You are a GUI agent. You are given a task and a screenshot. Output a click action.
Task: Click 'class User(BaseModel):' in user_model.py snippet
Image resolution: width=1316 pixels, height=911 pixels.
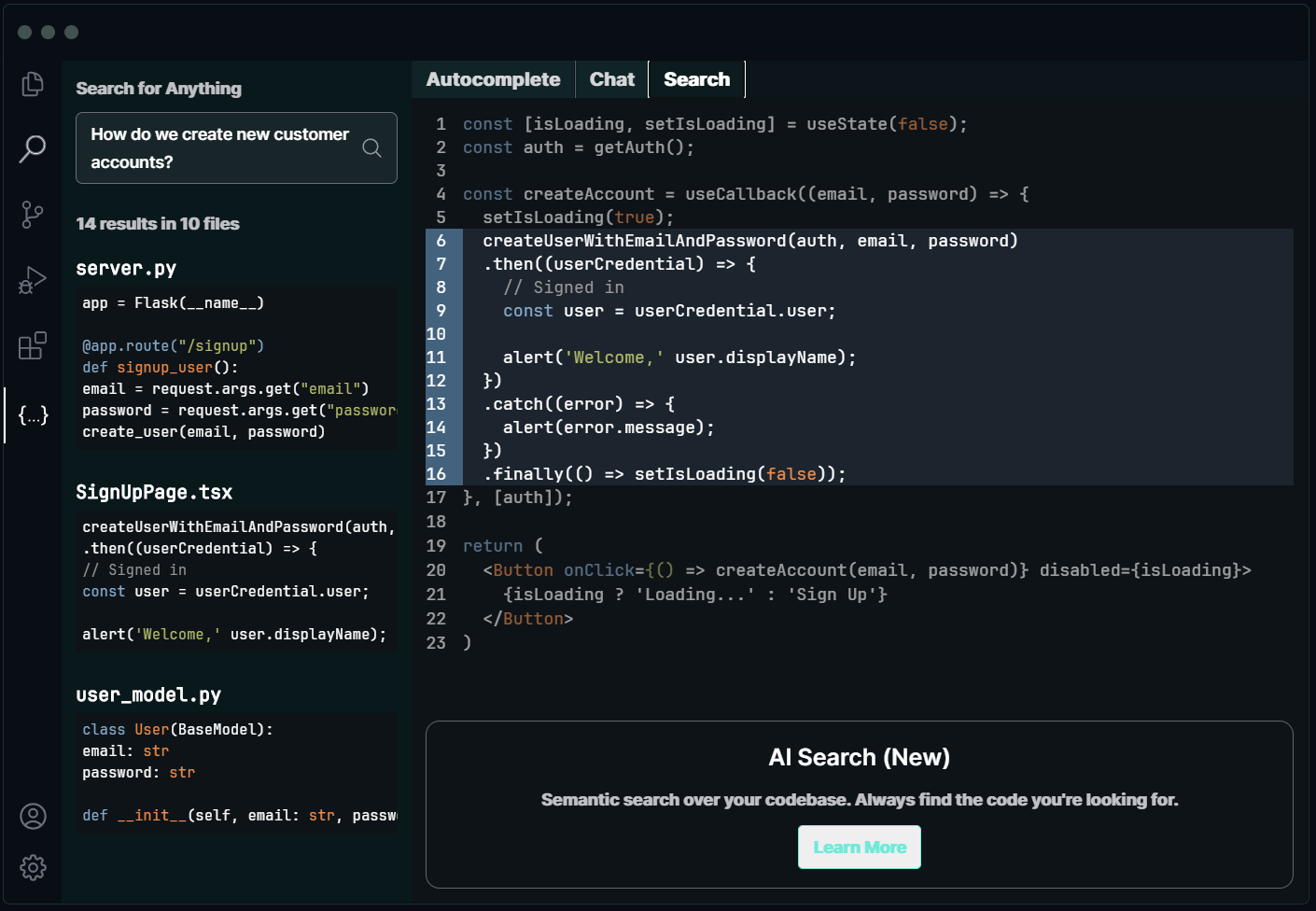pos(177,730)
